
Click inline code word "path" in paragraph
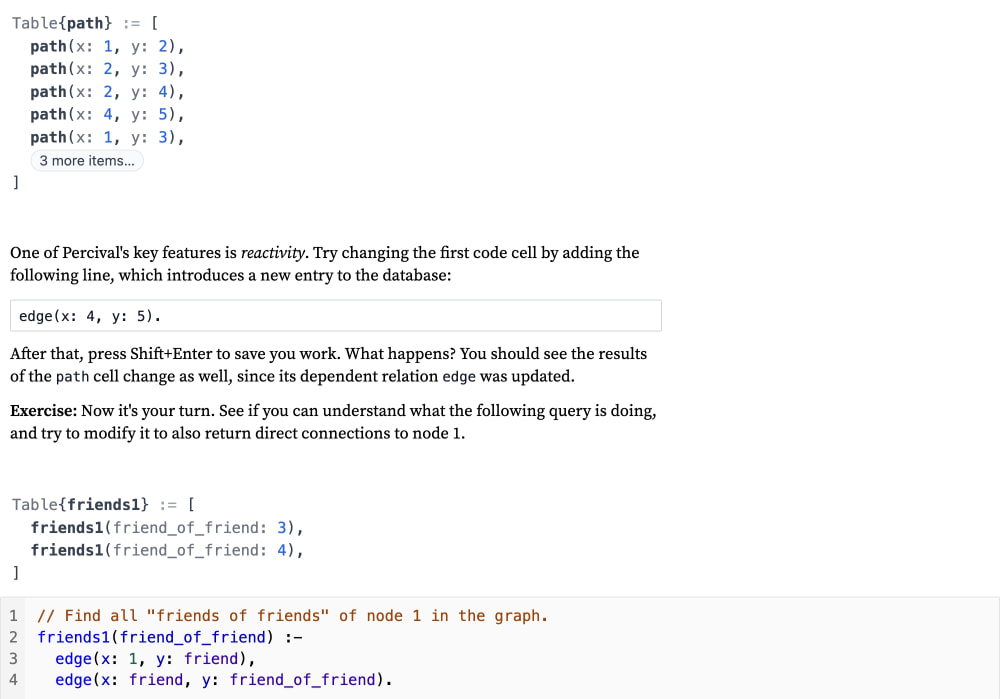coord(72,377)
